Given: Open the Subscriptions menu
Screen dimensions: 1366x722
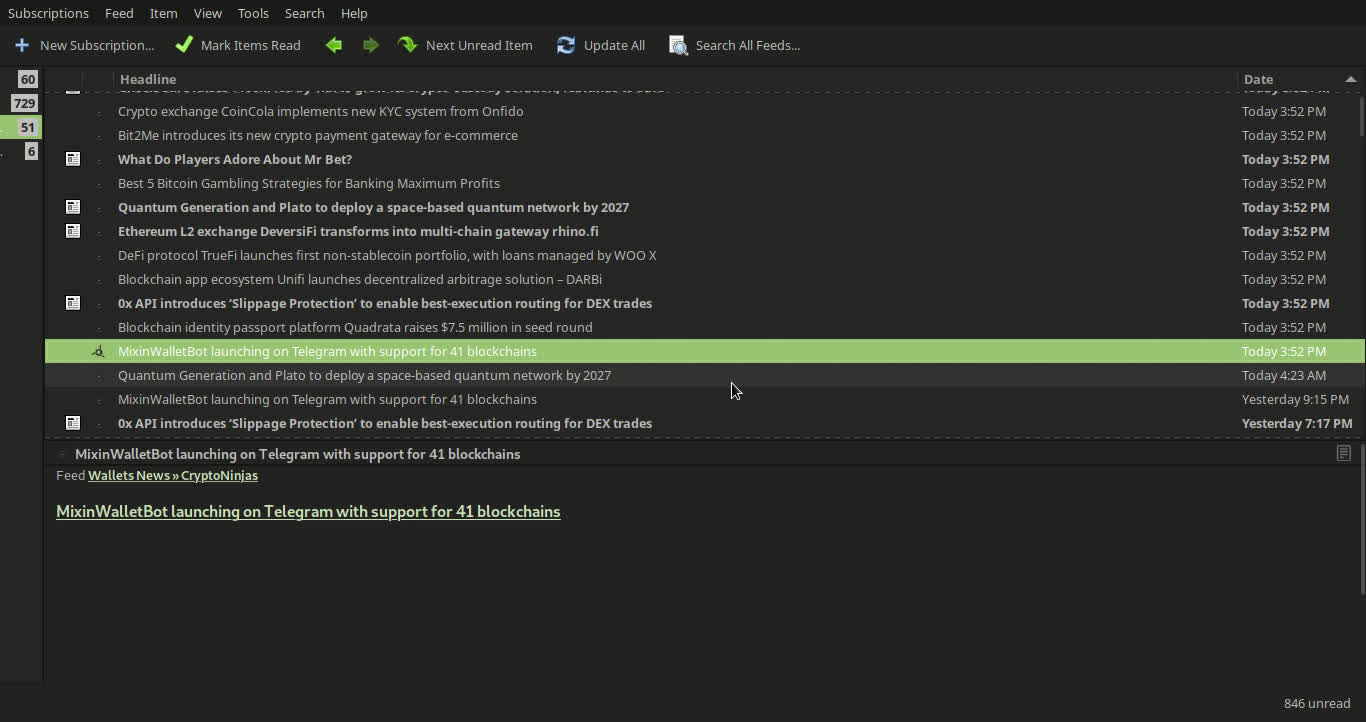Looking at the screenshot, I should point(48,13).
